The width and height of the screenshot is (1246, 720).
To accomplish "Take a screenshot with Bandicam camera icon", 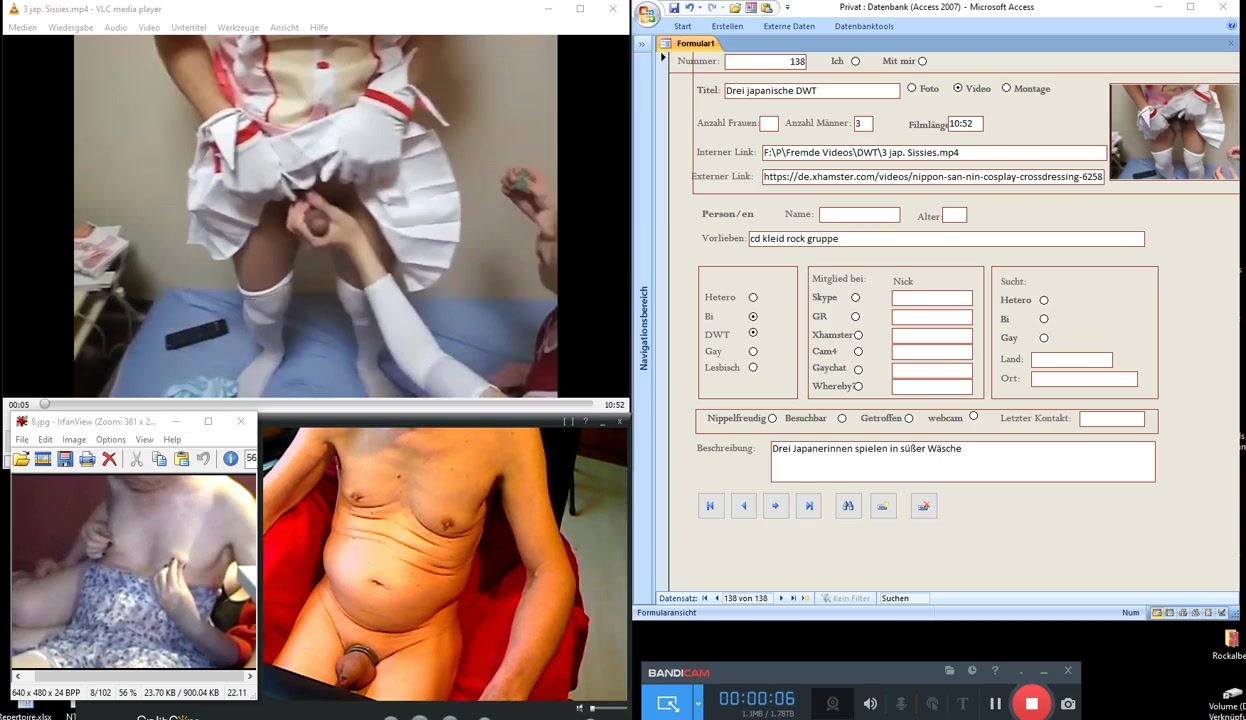I will coord(1068,704).
